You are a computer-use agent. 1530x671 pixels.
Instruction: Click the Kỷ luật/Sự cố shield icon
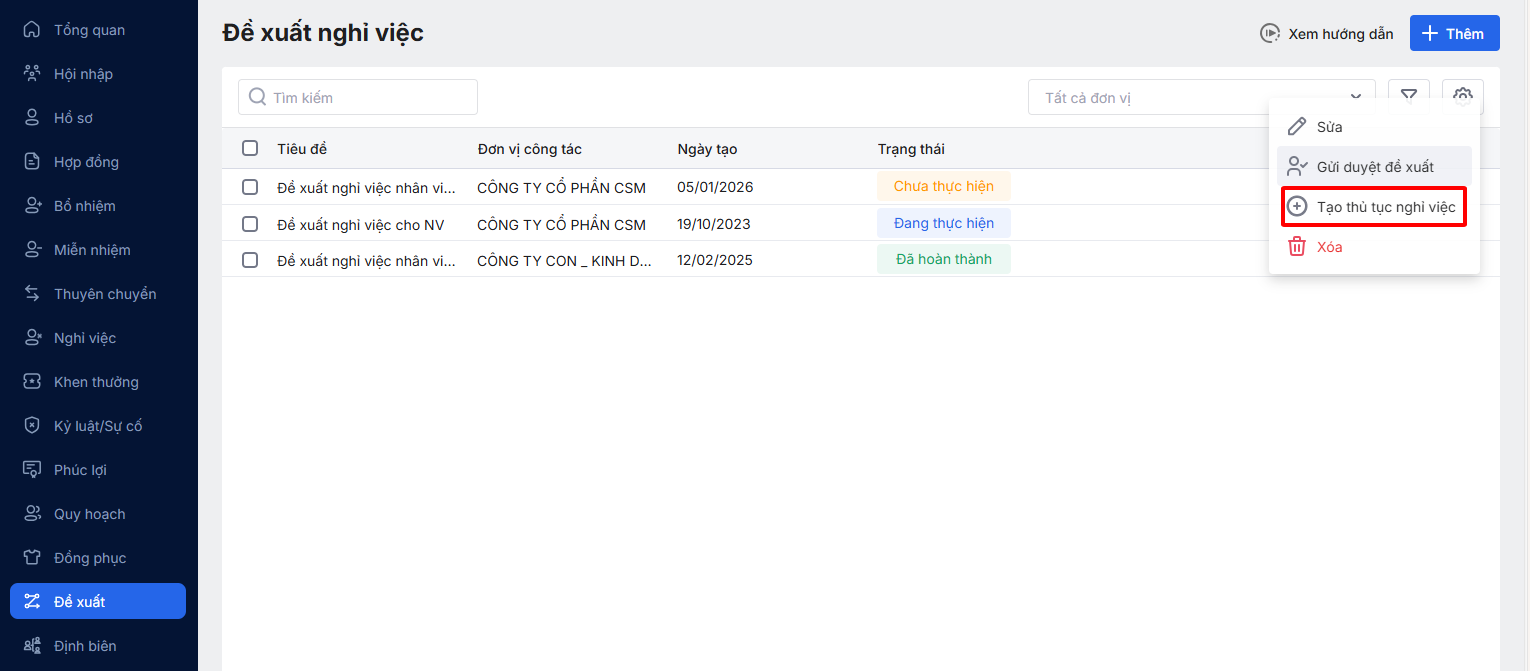tap(32, 426)
